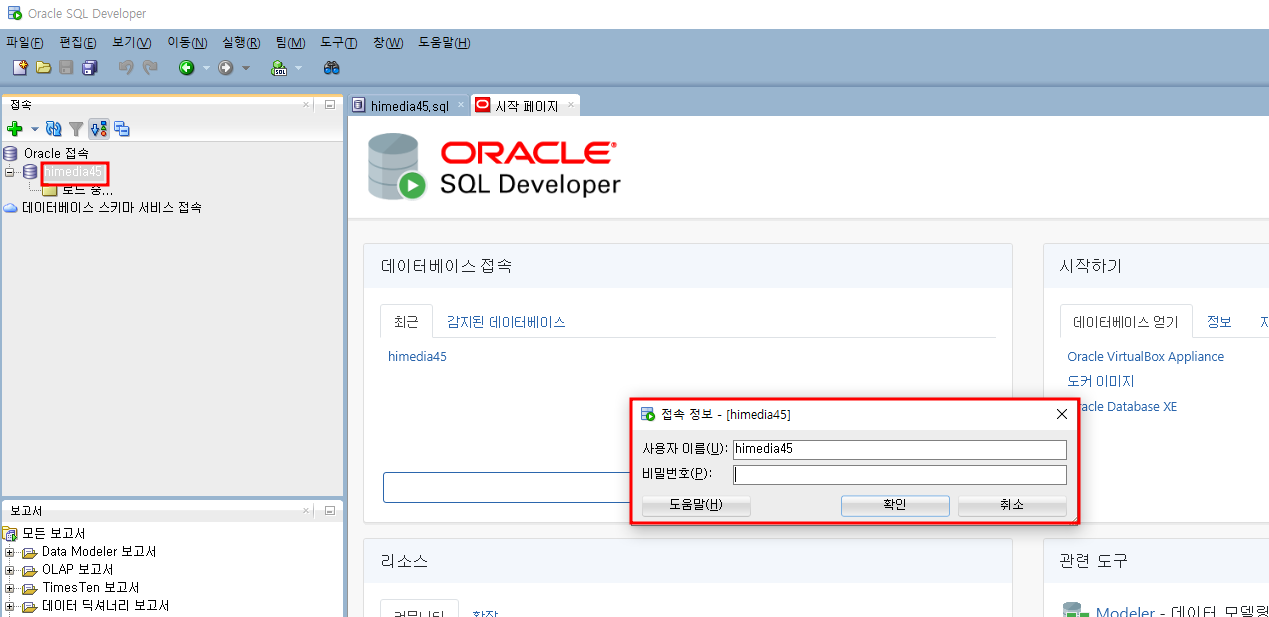
Task: Click the 확인 button in the dialog
Action: tap(895, 505)
